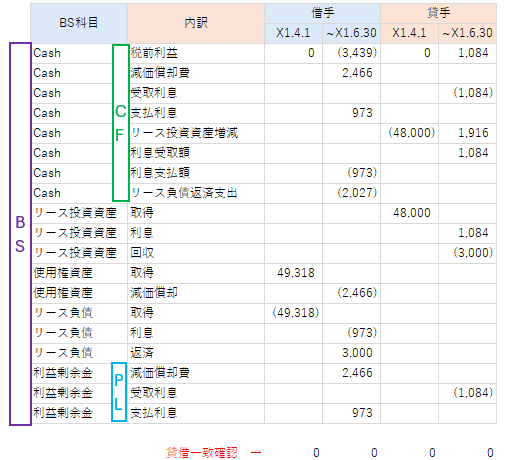
Task: Select the 利息受取額 cell
Action: pos(196,153)
